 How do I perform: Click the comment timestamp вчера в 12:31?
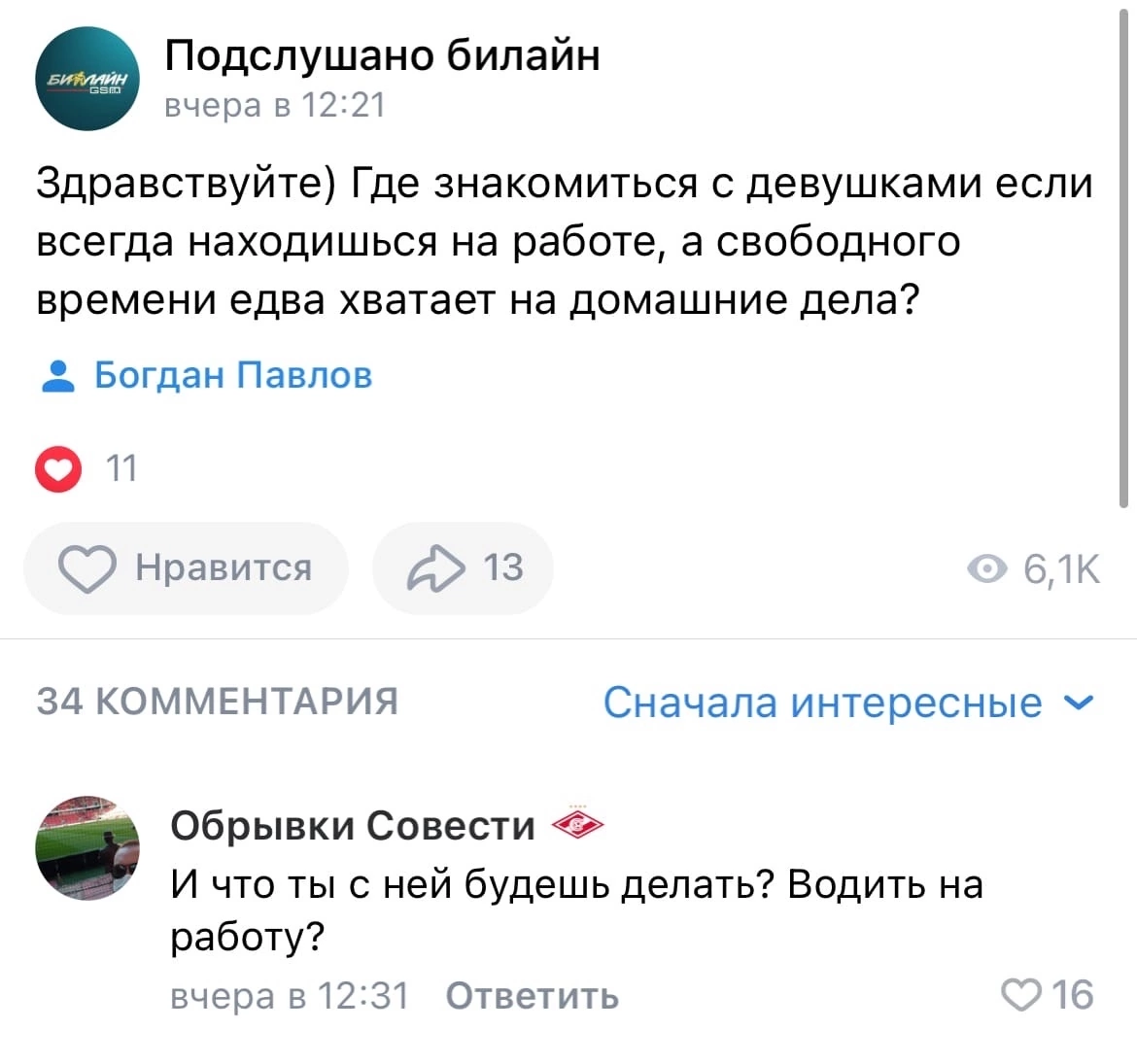pyautogui.click(x=290, y=996)
